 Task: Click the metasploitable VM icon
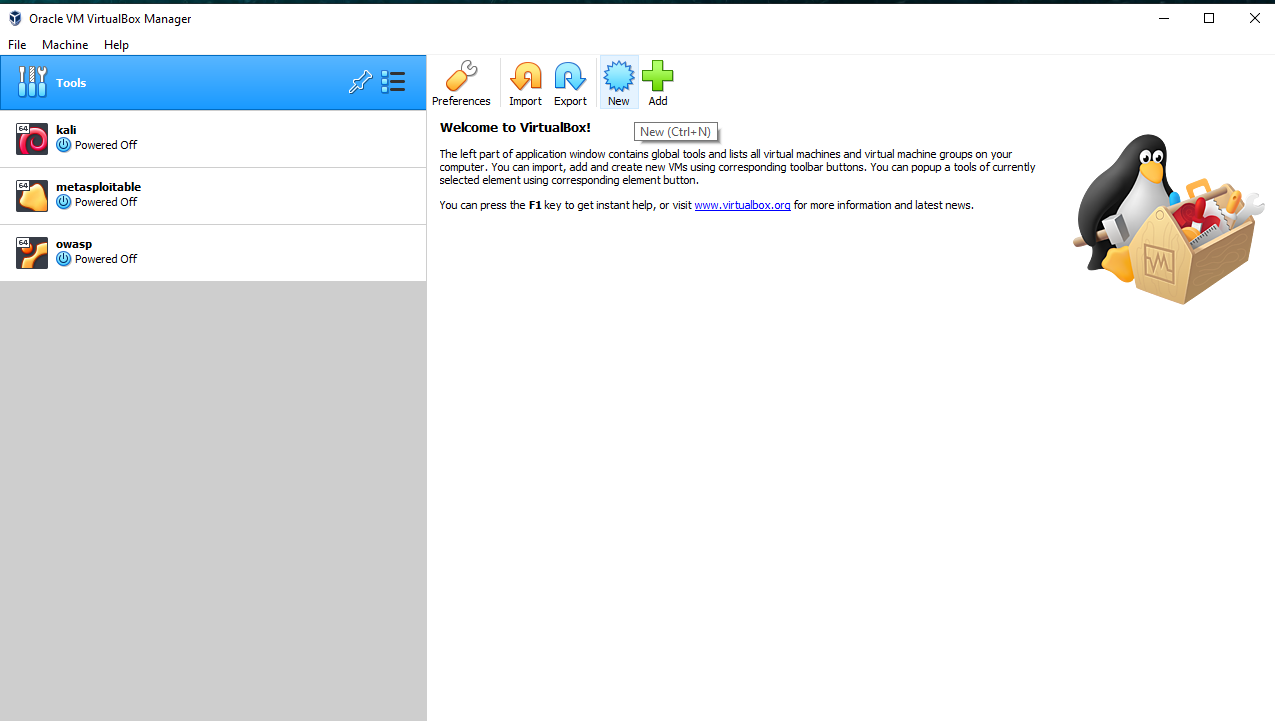32,196
